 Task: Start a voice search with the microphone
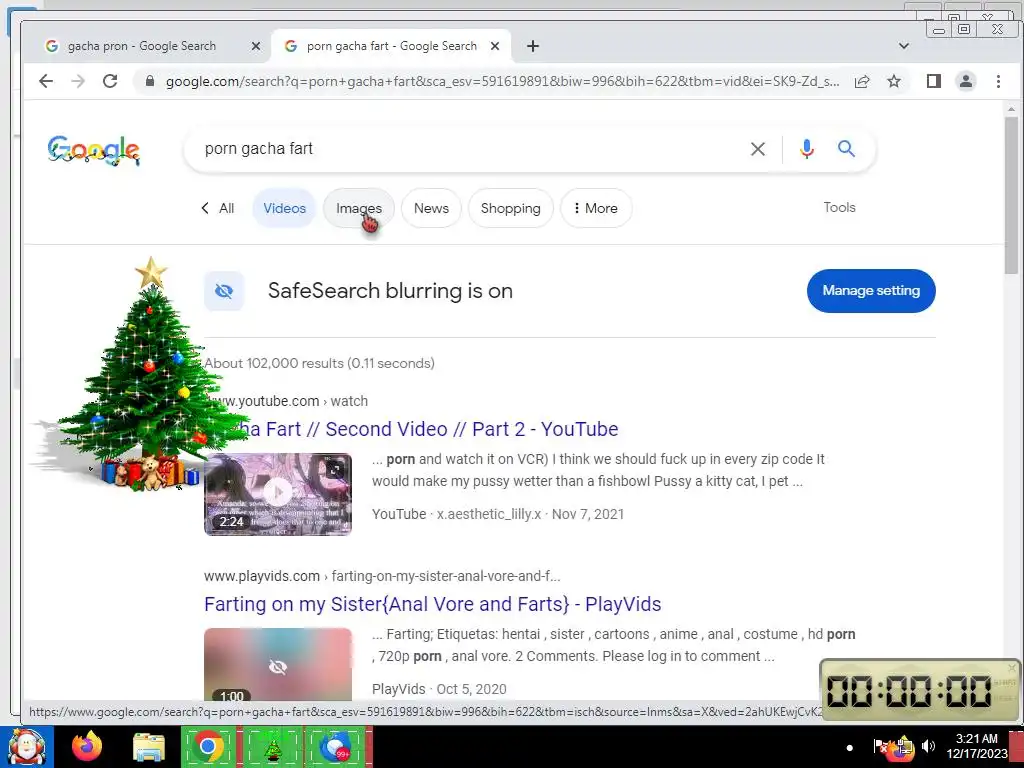[807, 149]
